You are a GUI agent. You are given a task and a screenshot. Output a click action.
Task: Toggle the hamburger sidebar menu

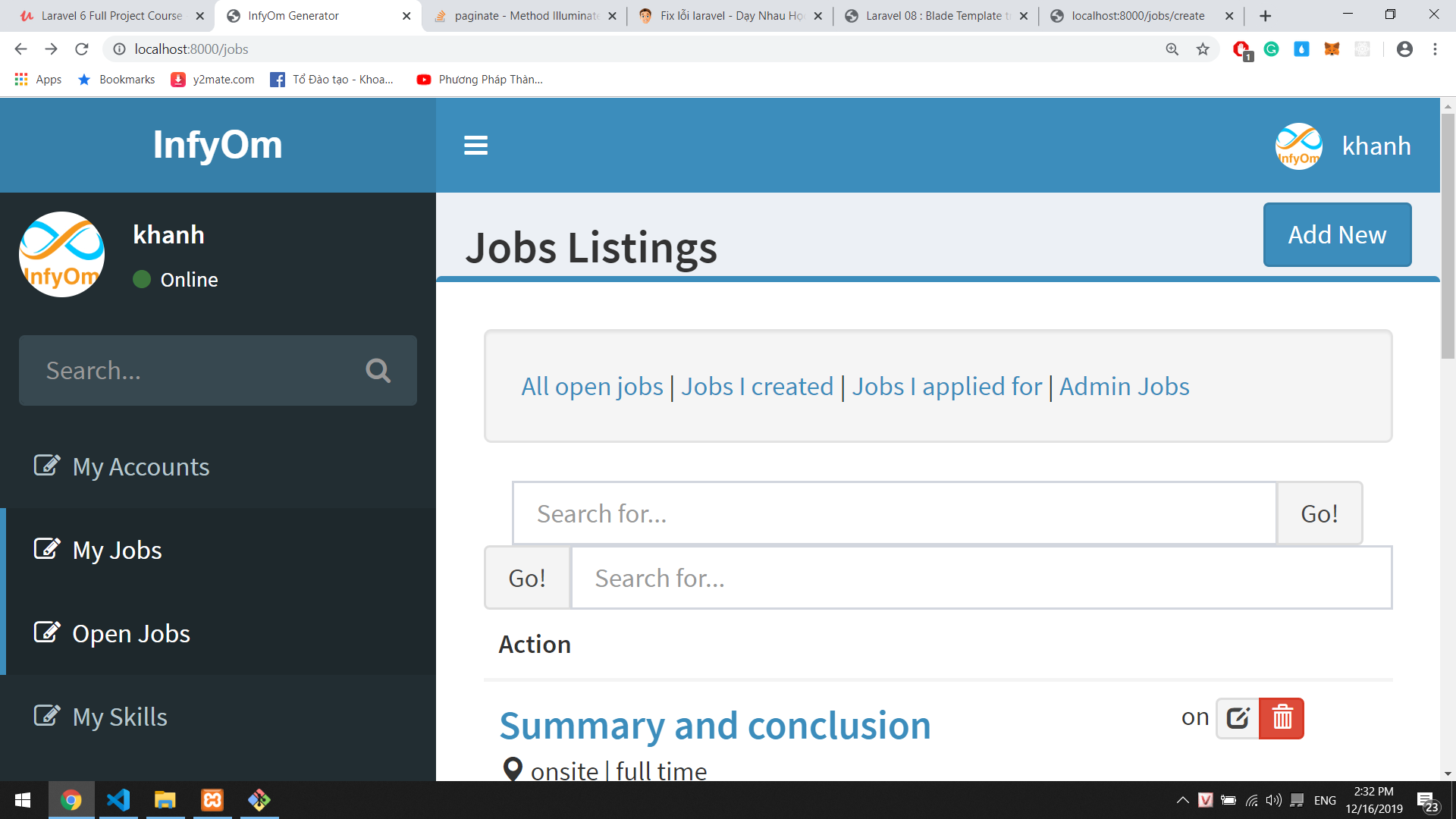[475, 145]
